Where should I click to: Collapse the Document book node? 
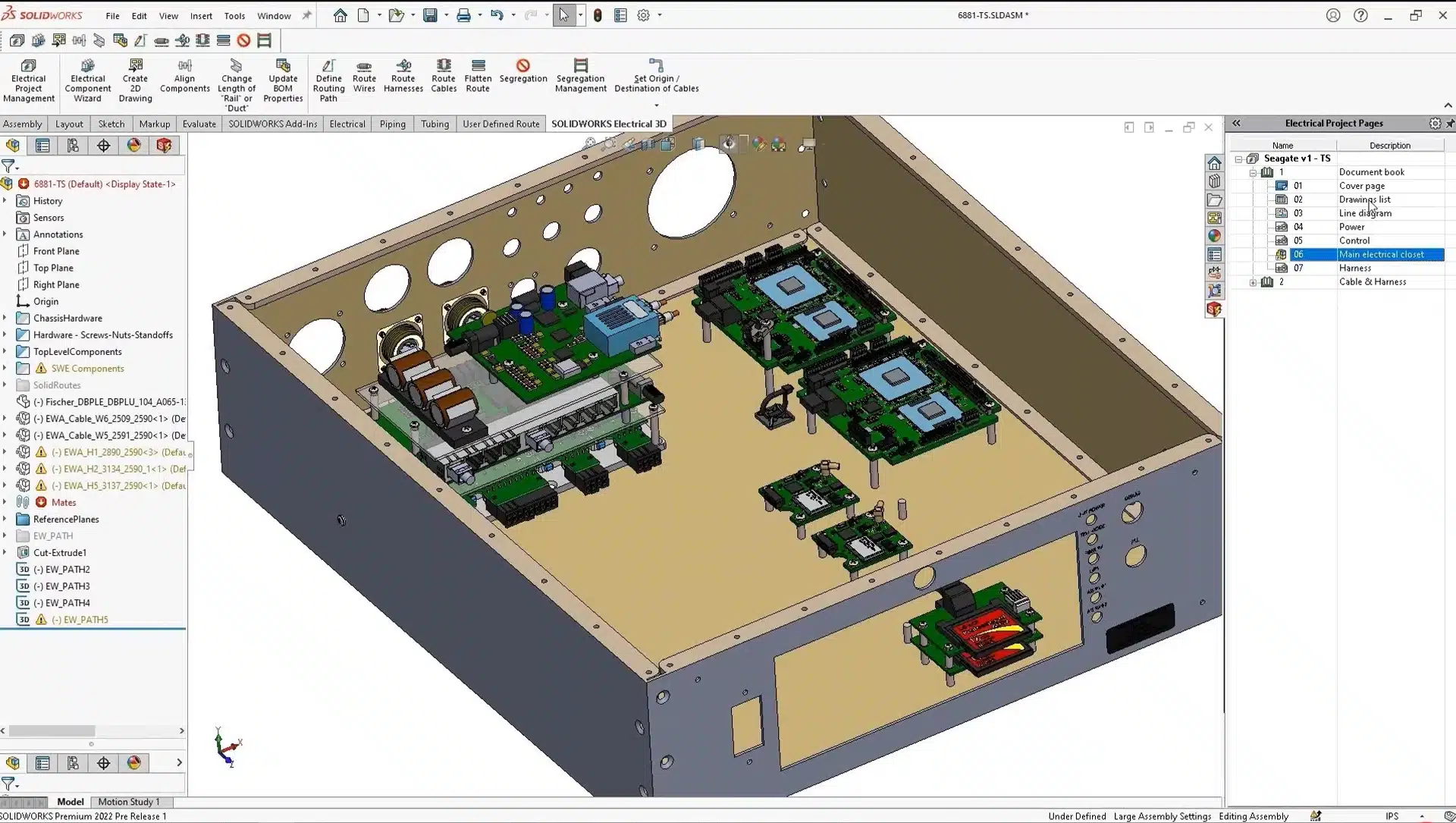(x=1253, y=173)
